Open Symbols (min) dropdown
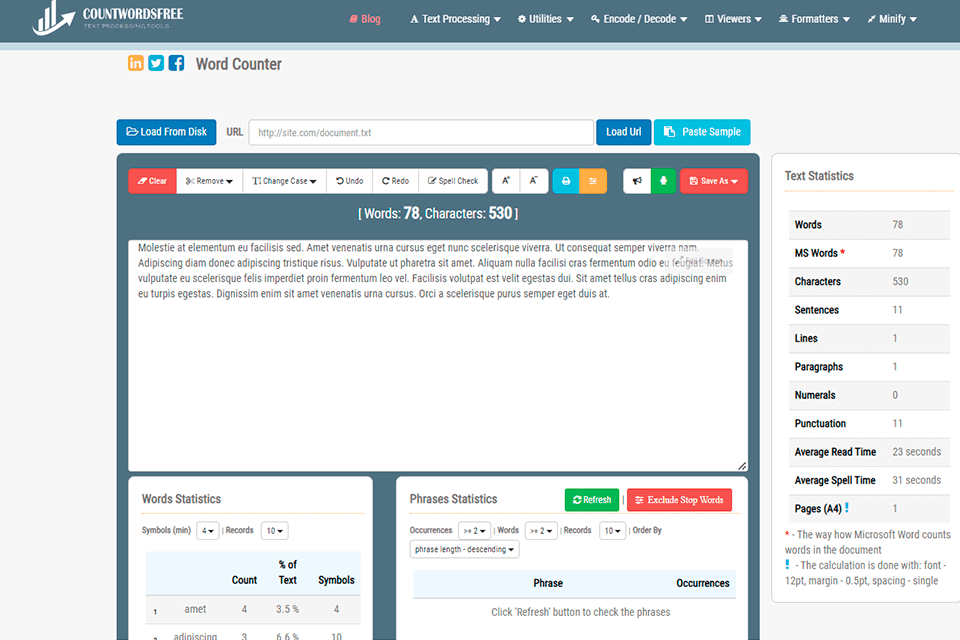Image resolution: width=960 pixels, height=640 pixels. pyautogui.click(x=208, y=531)
